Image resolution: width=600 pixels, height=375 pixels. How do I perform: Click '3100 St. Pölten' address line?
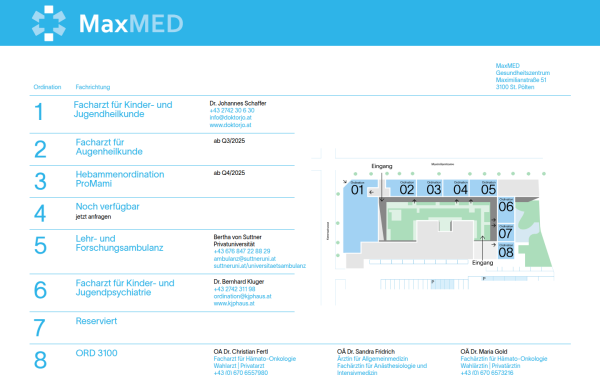[515, 87]
